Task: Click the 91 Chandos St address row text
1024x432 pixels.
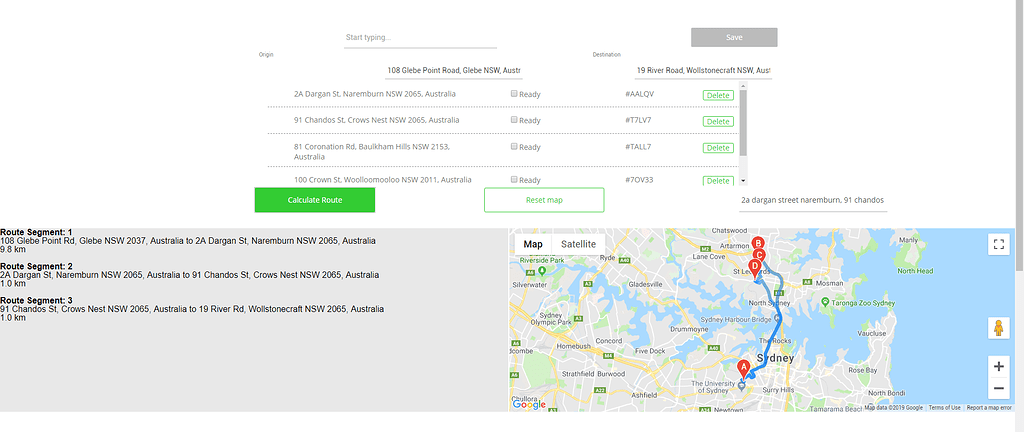Action: [377, 120]
